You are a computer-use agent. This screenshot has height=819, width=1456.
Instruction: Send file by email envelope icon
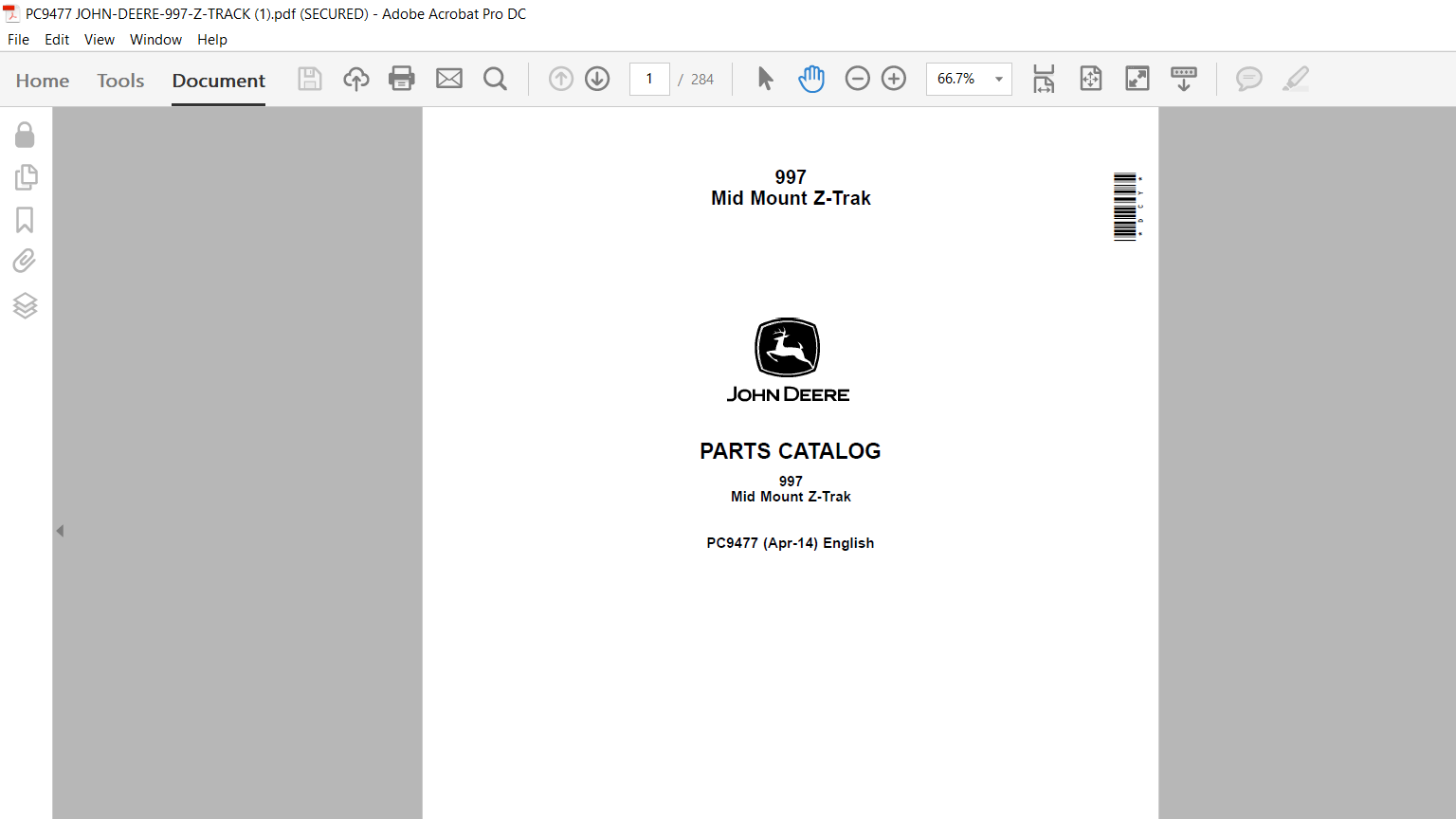(x=449, y=79)
